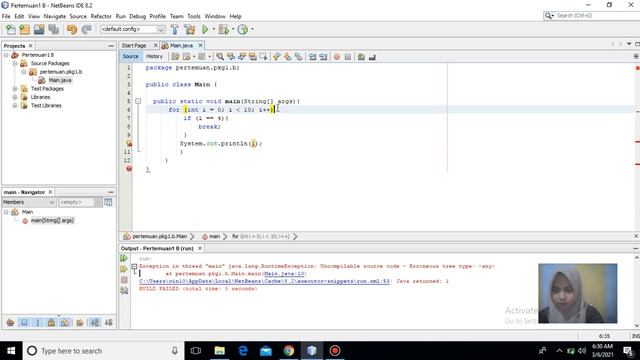Click the Source view button
The width and height of the screenshot is (640, 360).
[131, 56]
